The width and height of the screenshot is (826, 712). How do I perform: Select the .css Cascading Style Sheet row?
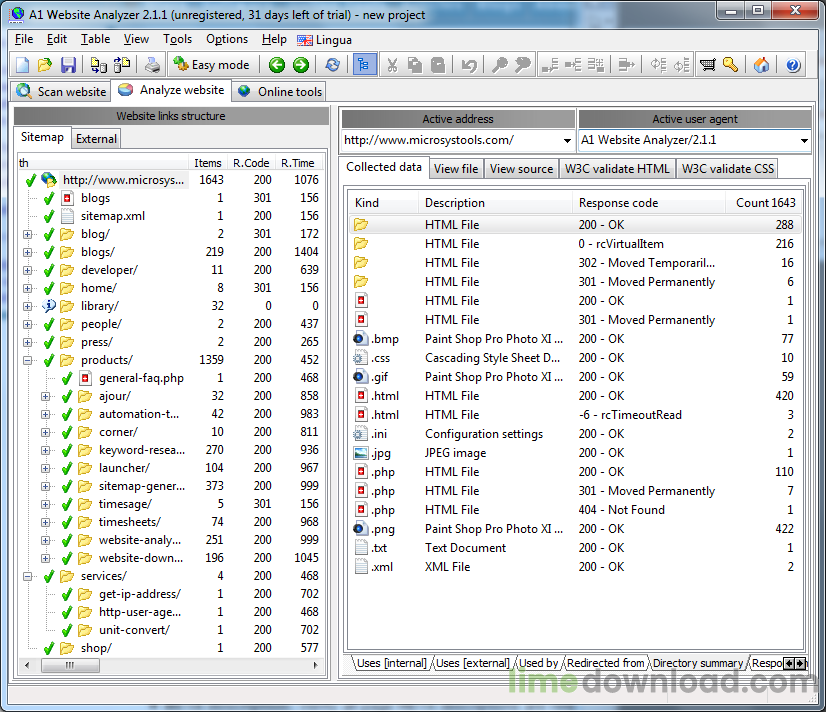(575, 358)
